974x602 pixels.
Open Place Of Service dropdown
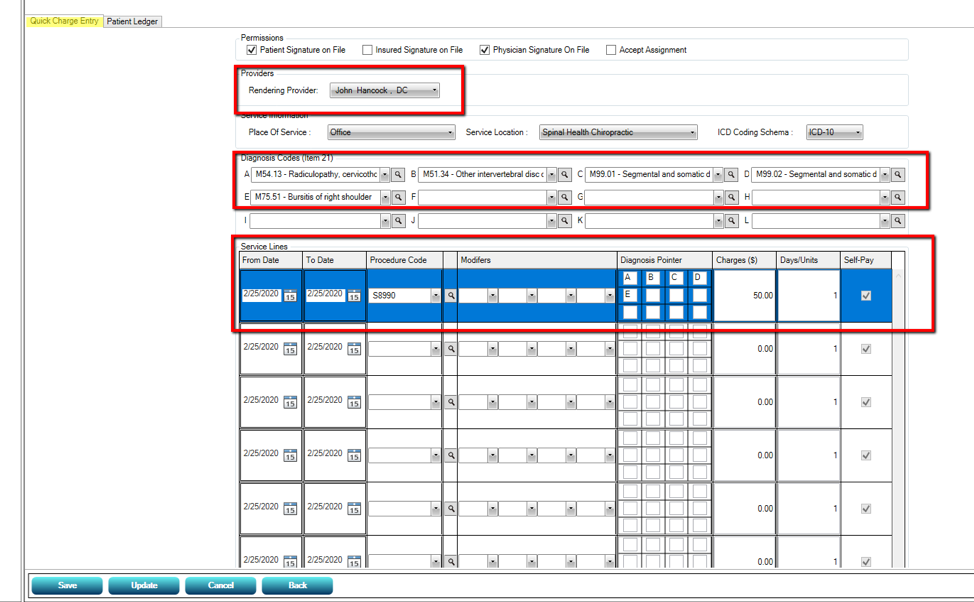coord(391,132)
